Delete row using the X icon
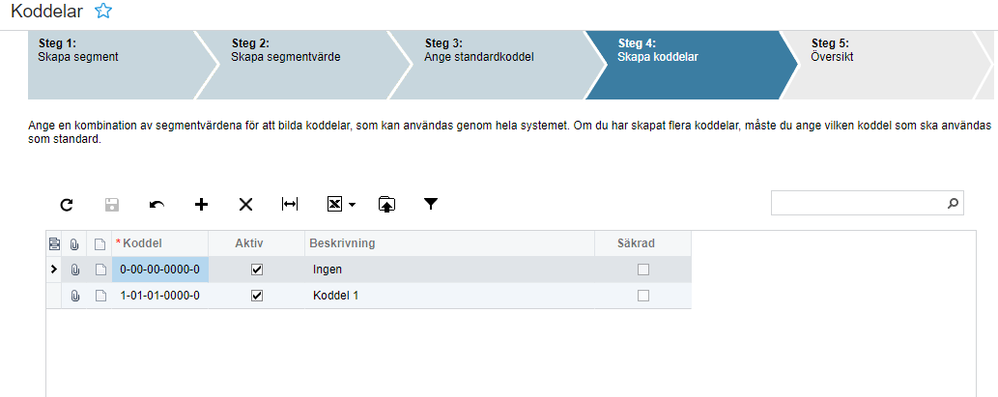The image size is (998, 397). point(246,204)
